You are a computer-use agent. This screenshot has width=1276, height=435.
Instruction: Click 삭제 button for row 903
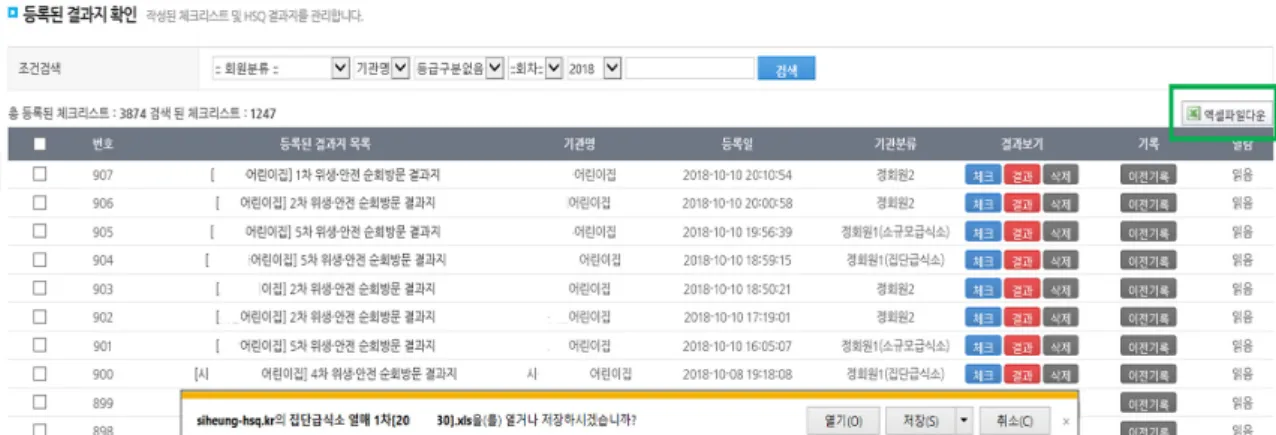(x=1059, y=289)
